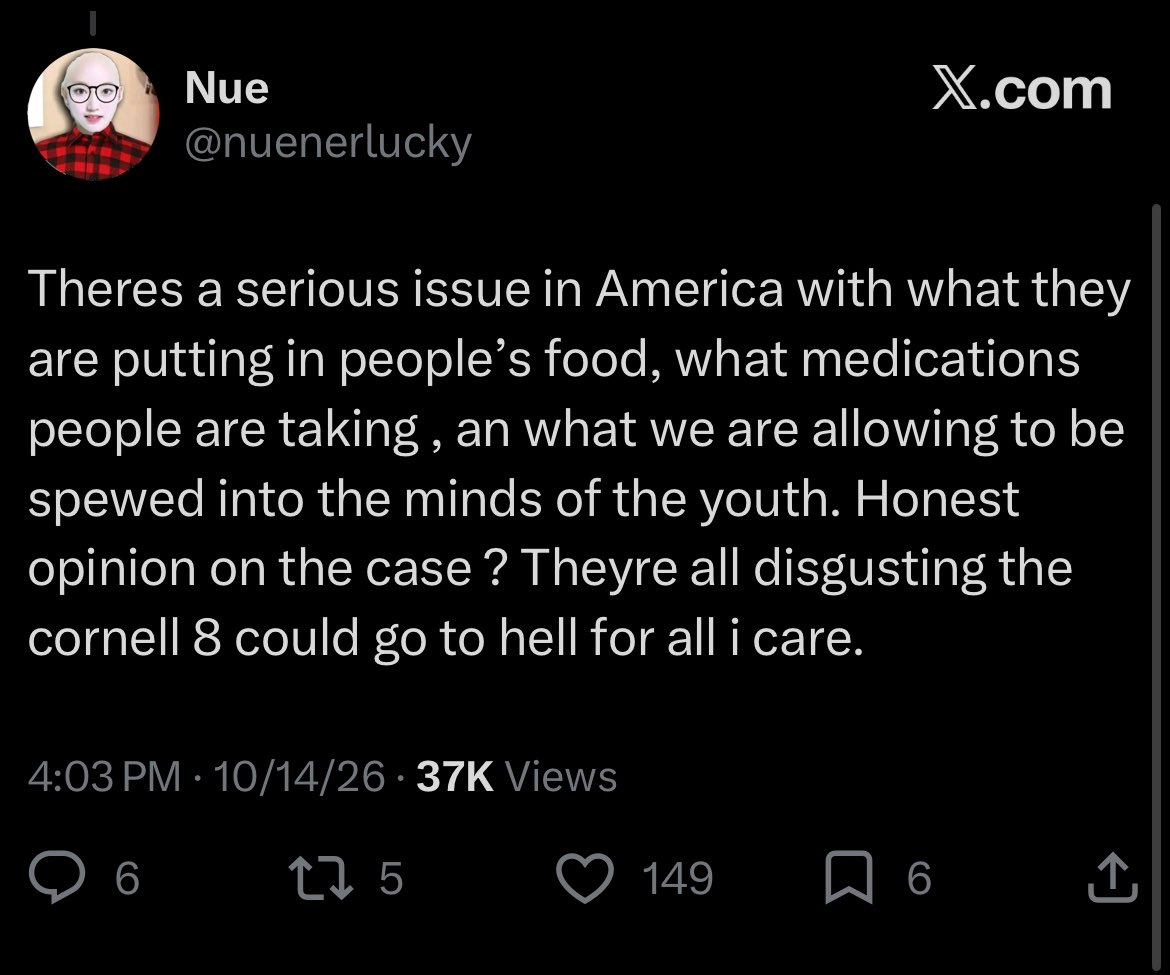Click the vertical scrollbar on right edge

1156,583
